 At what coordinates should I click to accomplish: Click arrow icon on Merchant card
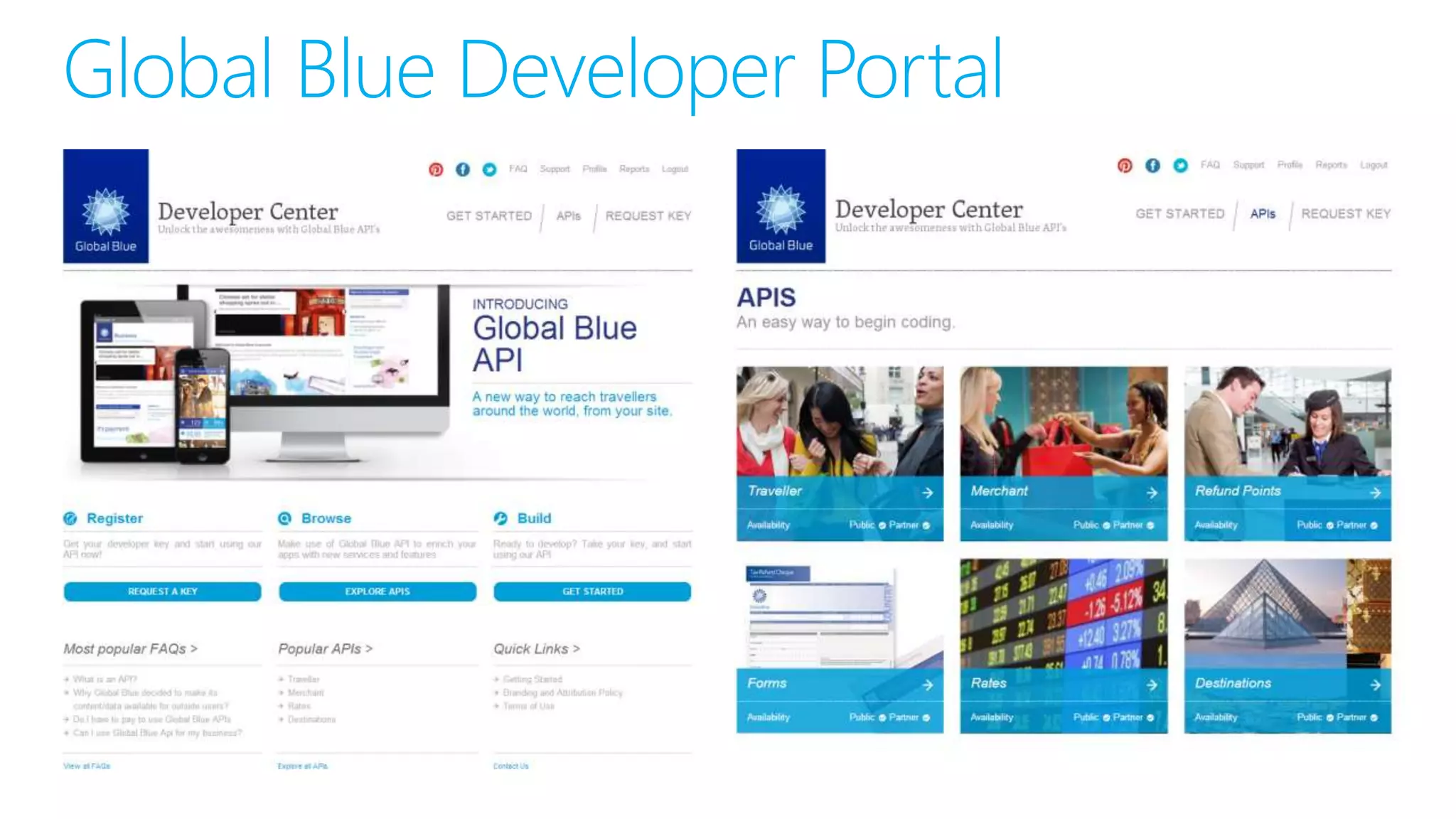[x=1152, y=492]
